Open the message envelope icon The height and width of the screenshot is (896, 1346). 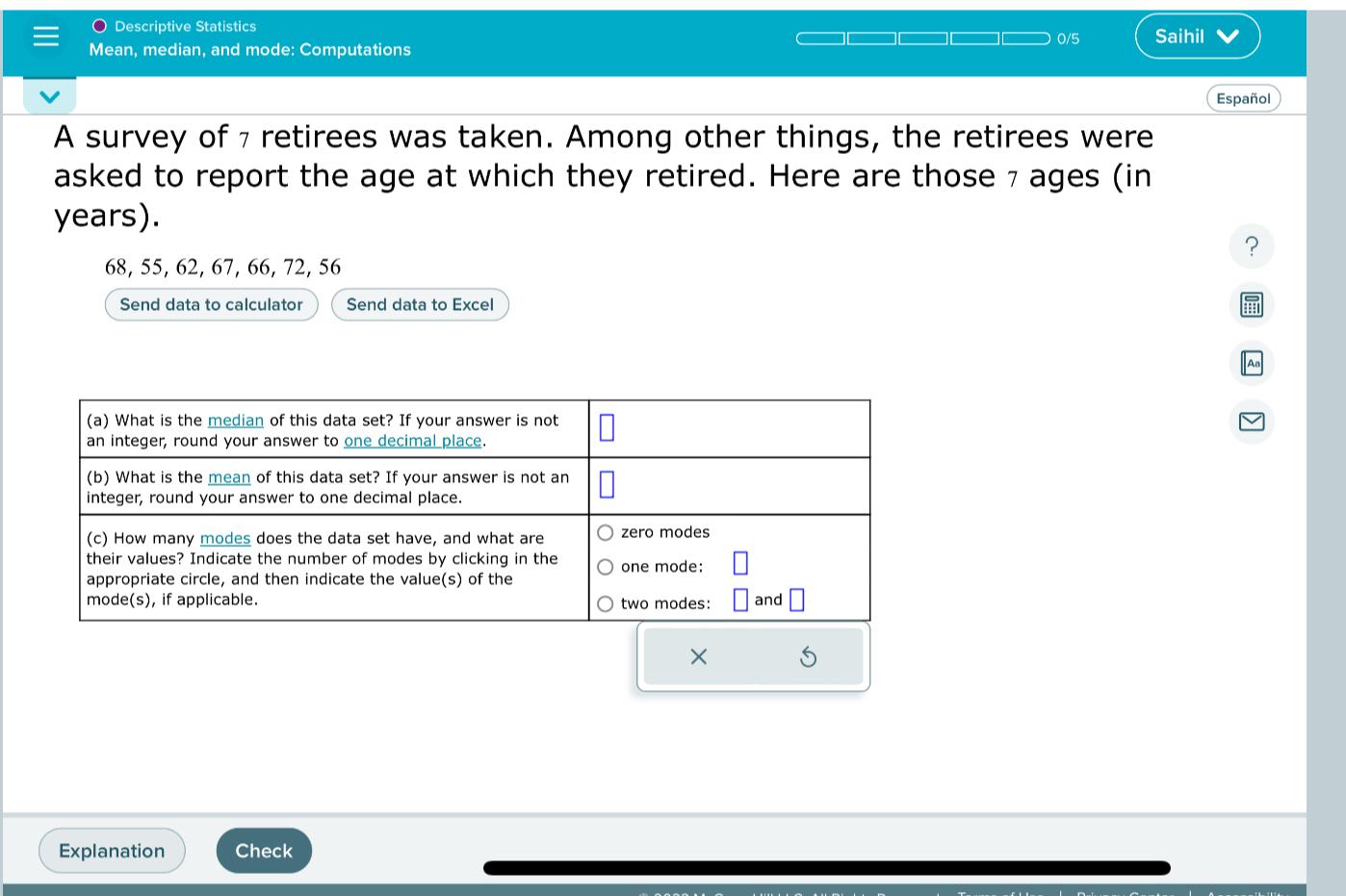point(1251,422)
